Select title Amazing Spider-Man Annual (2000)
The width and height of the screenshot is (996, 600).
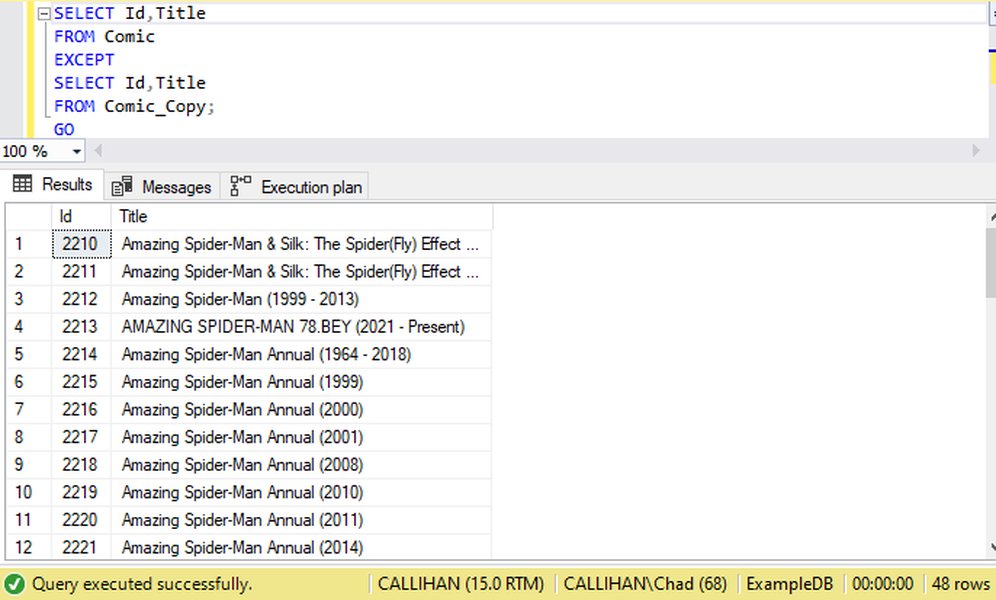coord(301,410)
